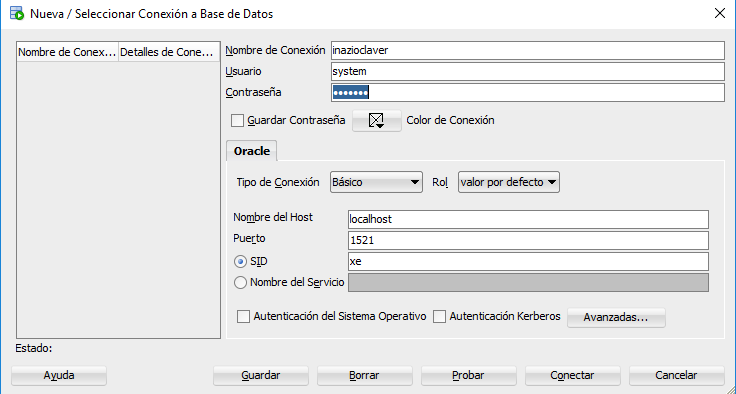Viewport: 736px width, 394px height.
Task: Click the Guardar button
Action: 261,376
